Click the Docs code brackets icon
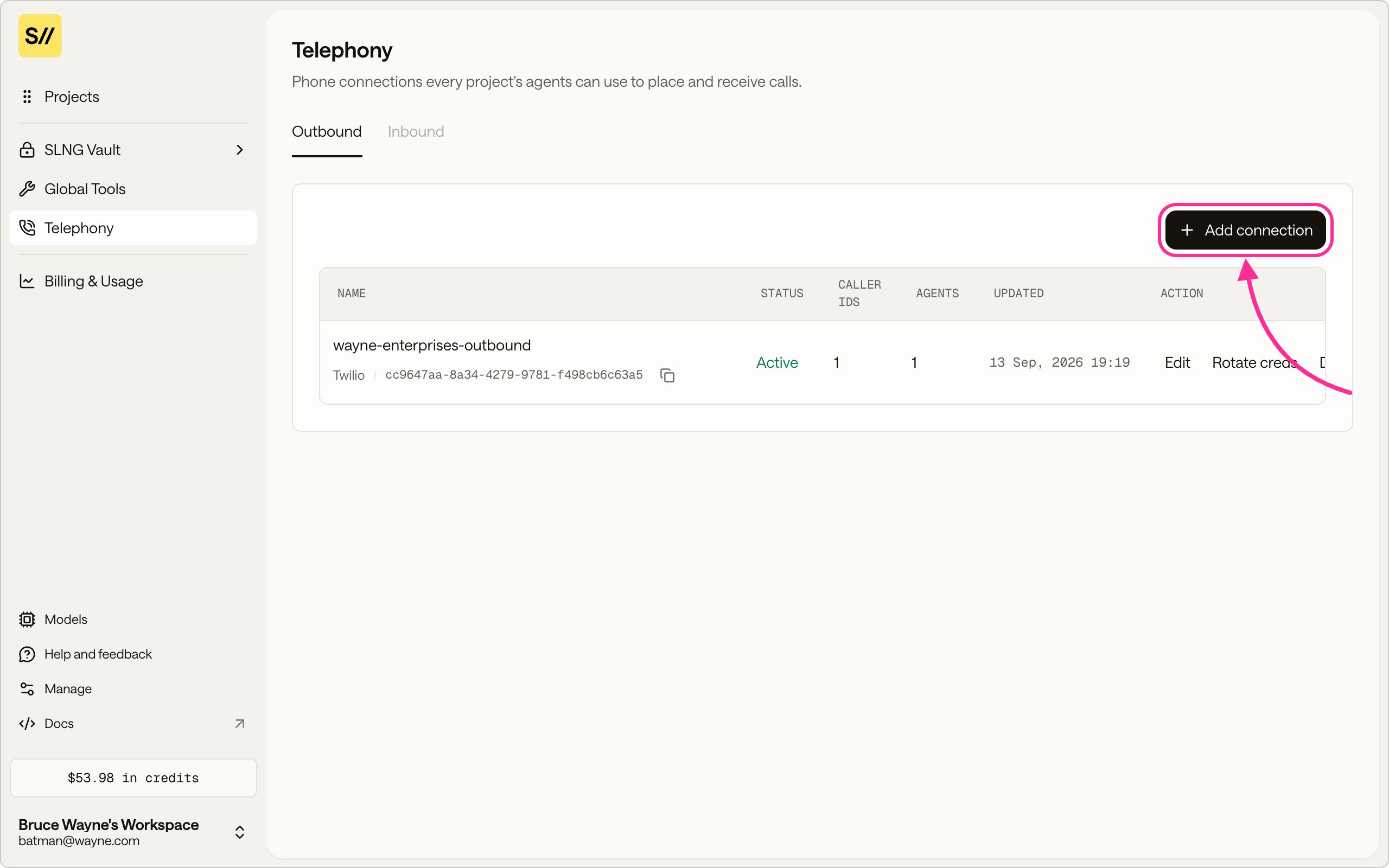Image resolution: width=1389 pixels, height=868 pixels. pos(27,723)
